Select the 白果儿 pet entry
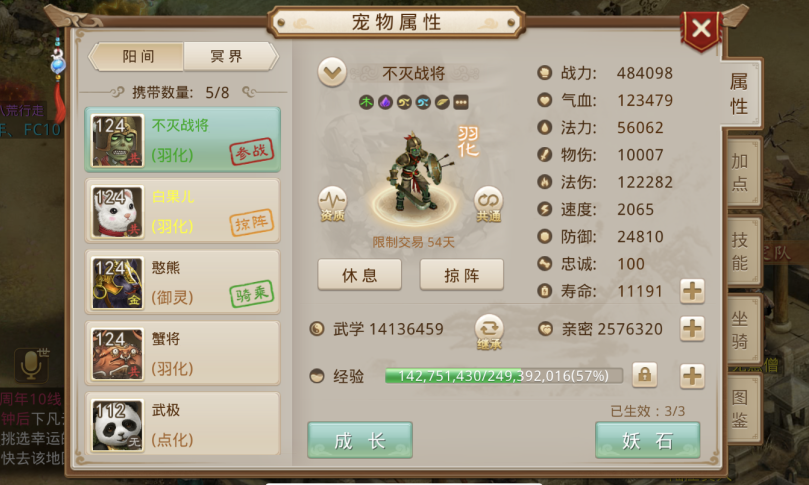 [x=183, y=211]
